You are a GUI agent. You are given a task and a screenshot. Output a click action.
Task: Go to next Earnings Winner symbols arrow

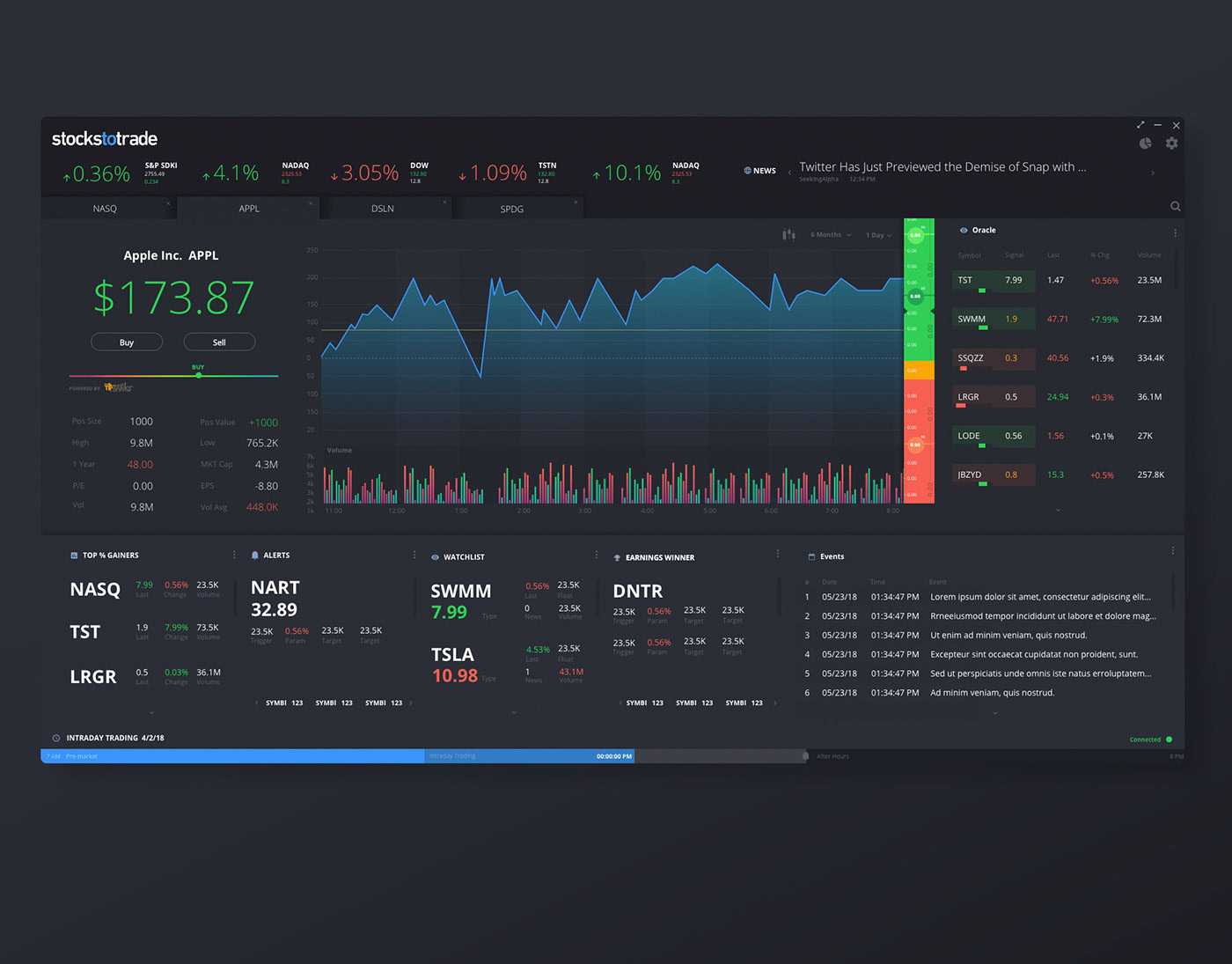[x=774, y=703]
